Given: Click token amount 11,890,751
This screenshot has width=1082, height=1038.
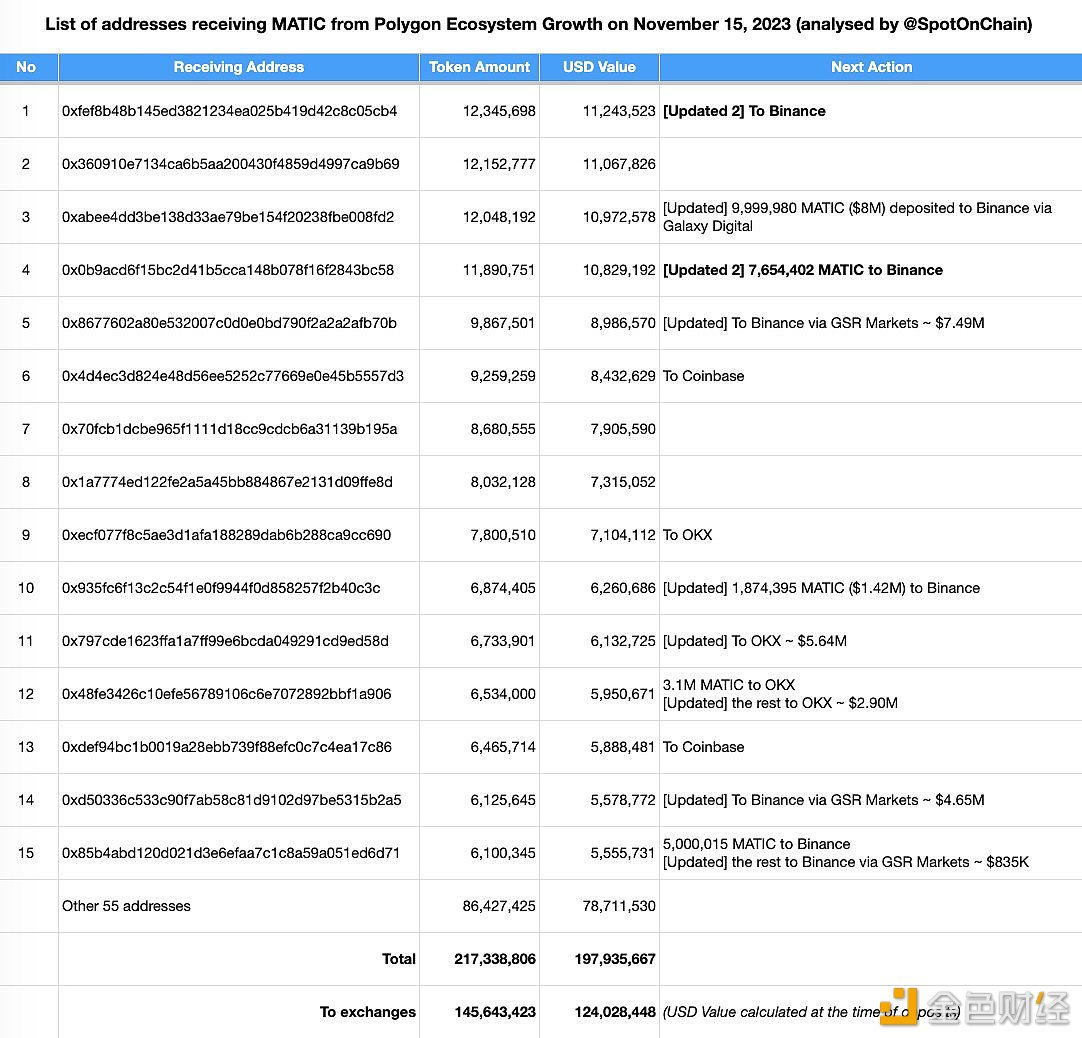Looking at the screenshot, I should pyautogui.click(x=499, y=271).
